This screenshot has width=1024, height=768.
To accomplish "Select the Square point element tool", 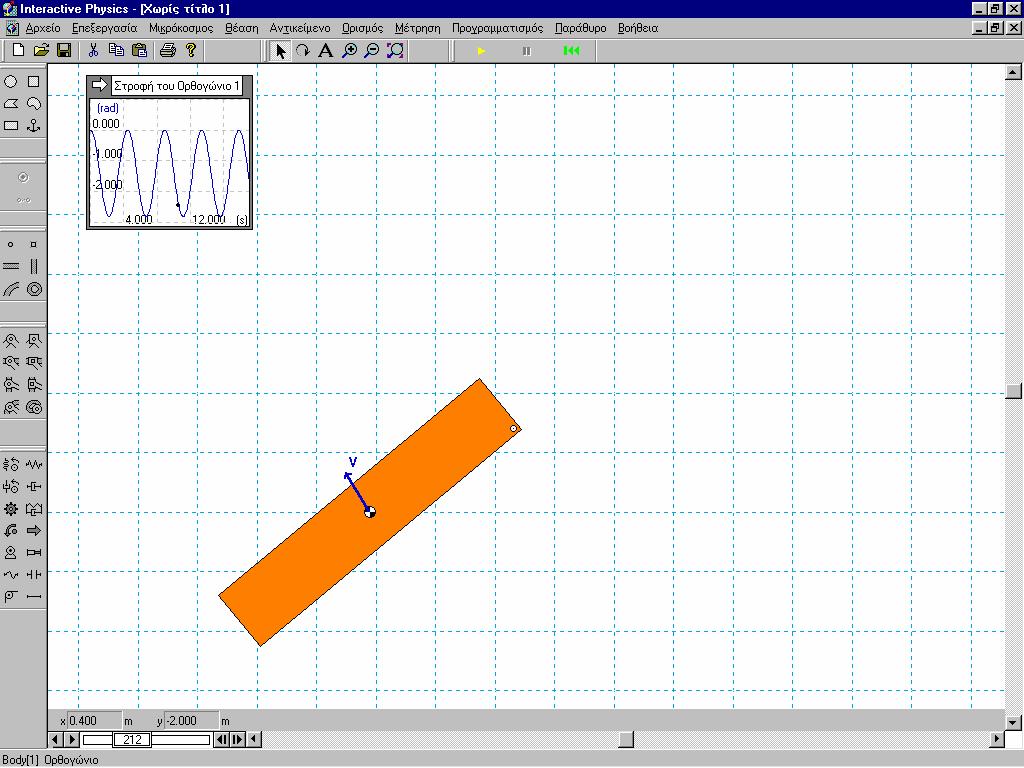I will tap(33, 245).
